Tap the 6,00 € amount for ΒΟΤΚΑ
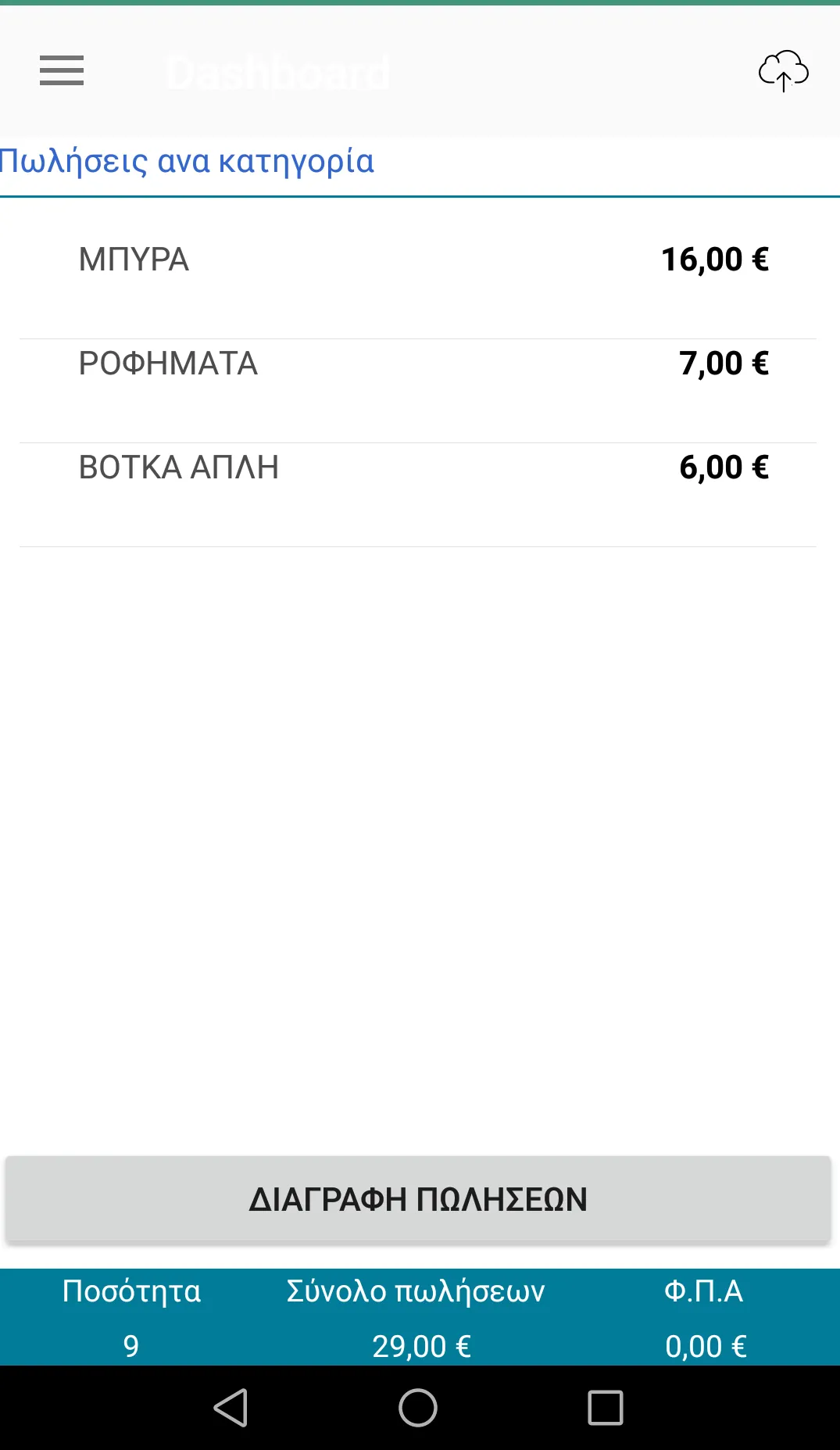Viewport: 840px width, 1450px height. point(724,467)
